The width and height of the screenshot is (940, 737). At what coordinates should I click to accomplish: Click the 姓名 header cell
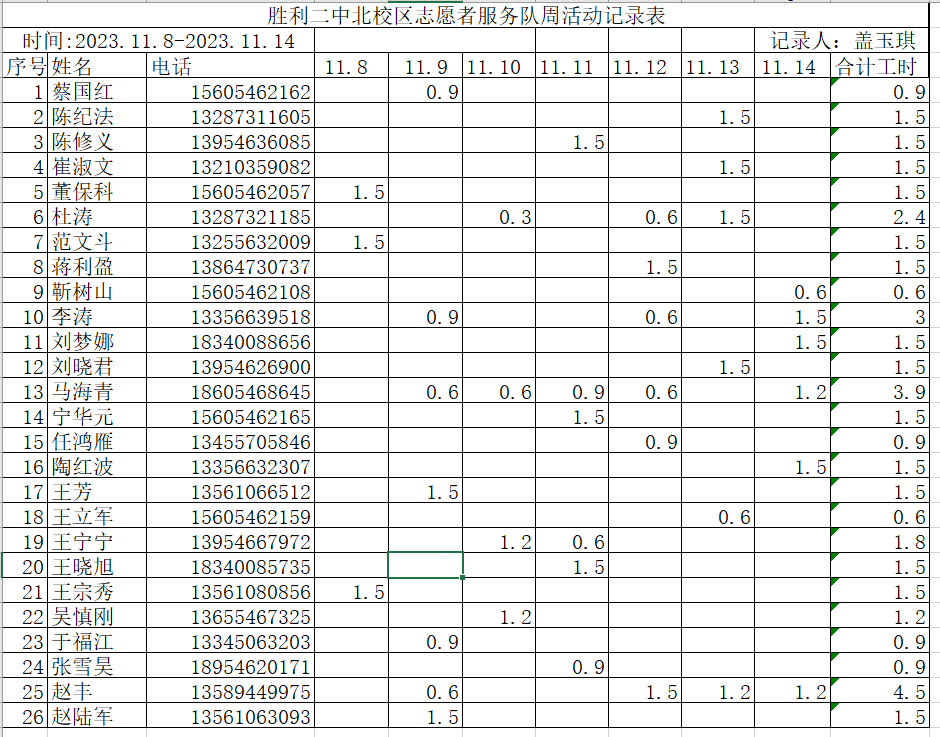tap(97, 66)
